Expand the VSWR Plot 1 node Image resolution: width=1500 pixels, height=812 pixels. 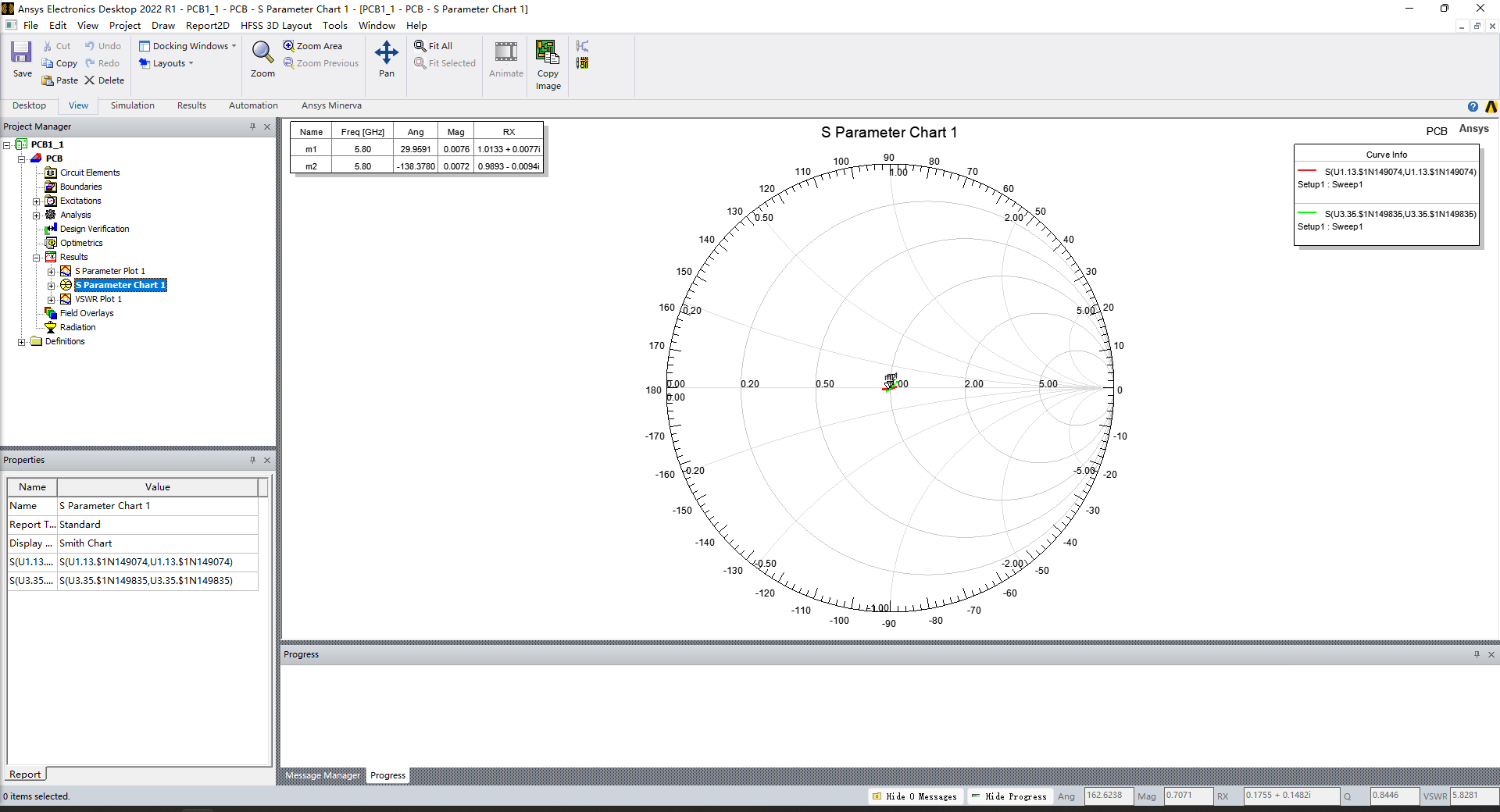pos(52,299)
